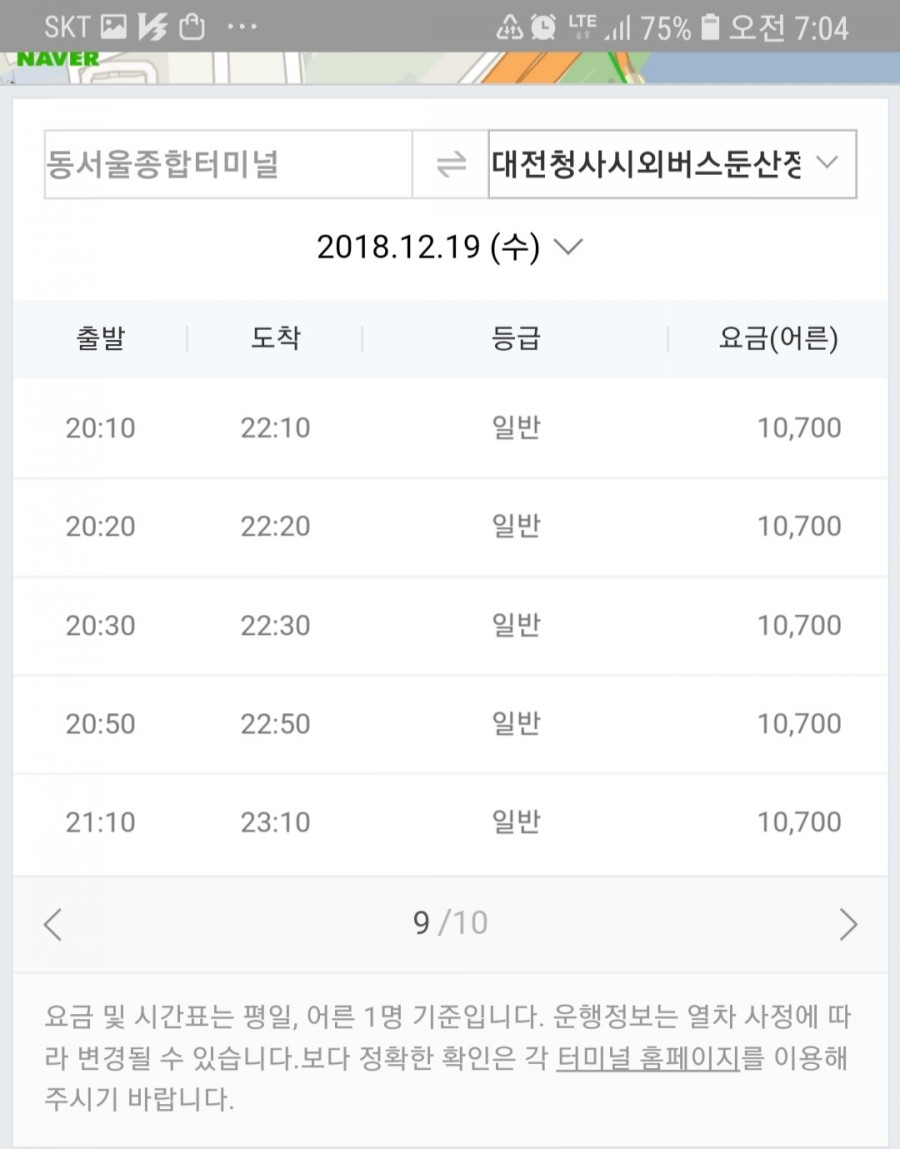
Task: Select the 20:50 departure bus
Action: pos(450,724)
